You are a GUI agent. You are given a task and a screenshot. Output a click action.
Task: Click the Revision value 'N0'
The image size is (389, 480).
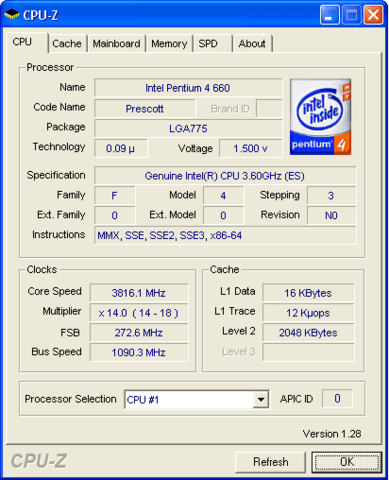pos(331,215)
